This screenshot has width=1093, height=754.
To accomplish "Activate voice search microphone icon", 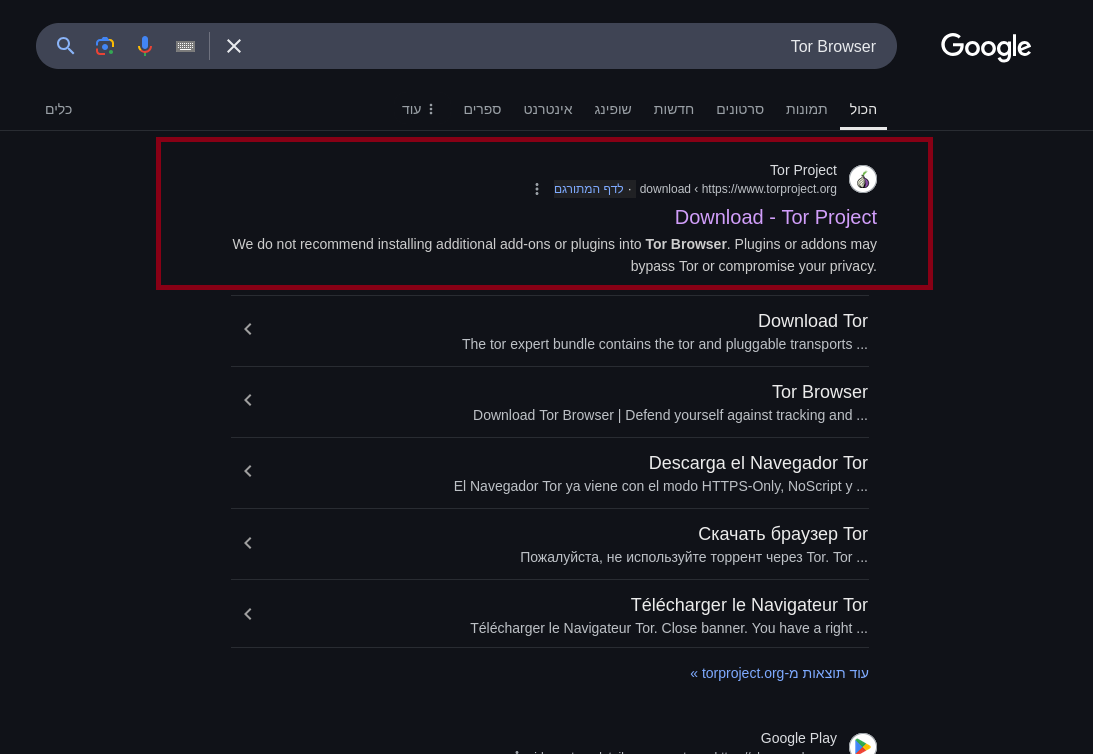I will click(x=145, y=46).
